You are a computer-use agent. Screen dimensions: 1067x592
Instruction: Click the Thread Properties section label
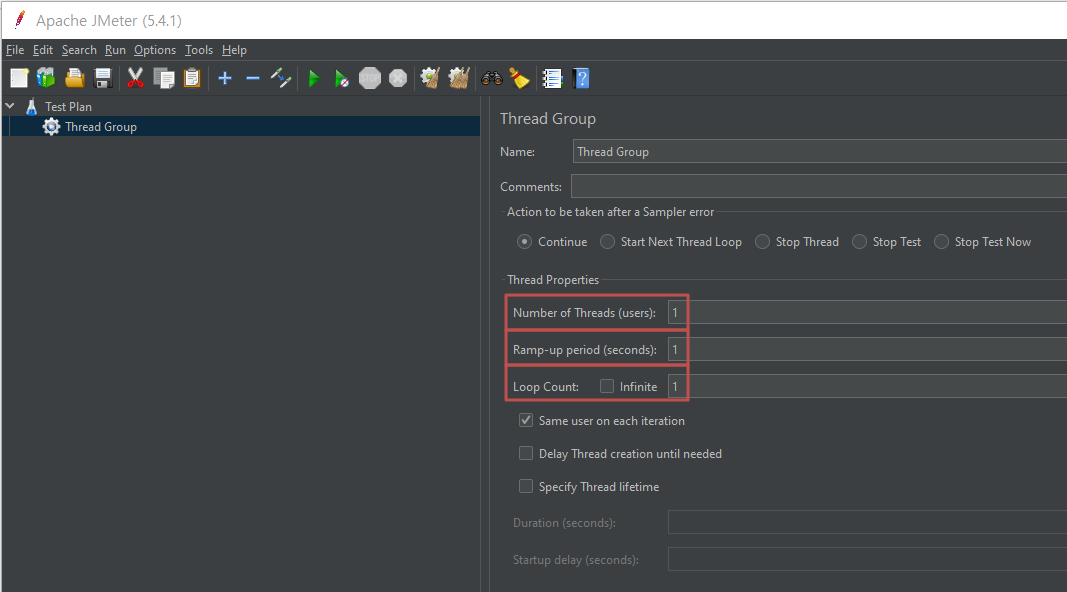tap(553, 280)
